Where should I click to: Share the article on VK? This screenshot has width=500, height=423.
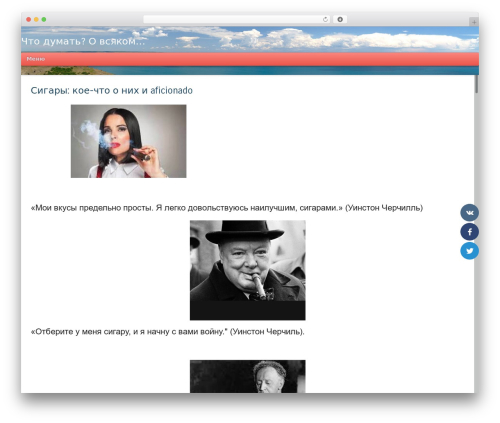[x=469, y=212]
